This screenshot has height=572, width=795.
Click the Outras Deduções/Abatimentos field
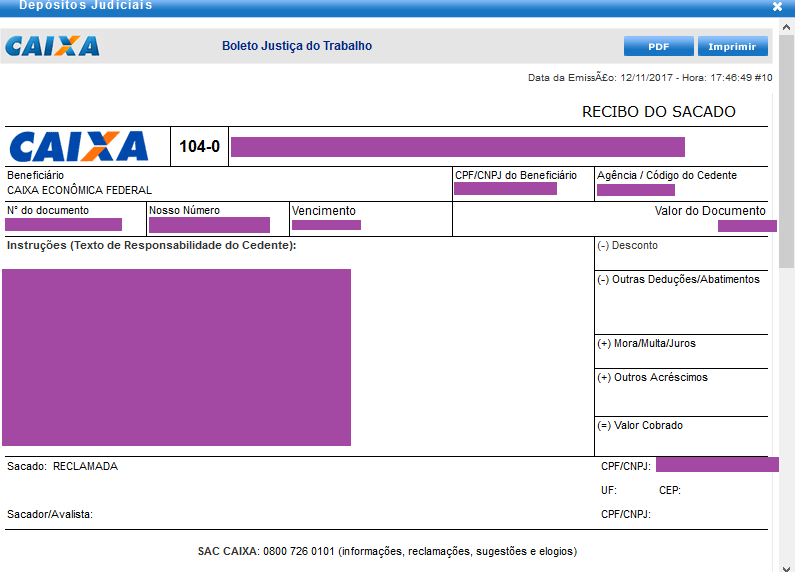(x=681, y=302)
